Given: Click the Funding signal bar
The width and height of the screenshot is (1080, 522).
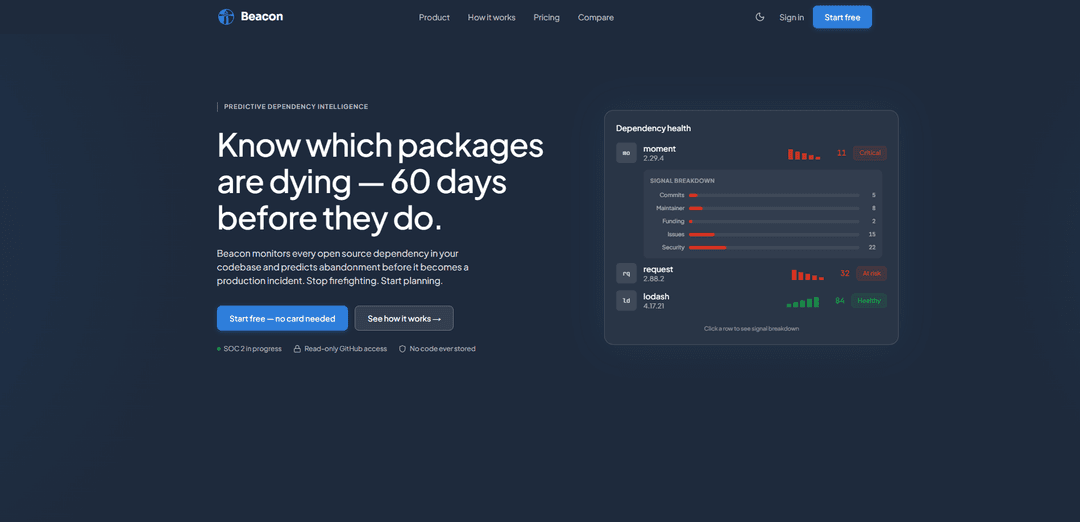Looking at the screenshot, I should [774, 222].
